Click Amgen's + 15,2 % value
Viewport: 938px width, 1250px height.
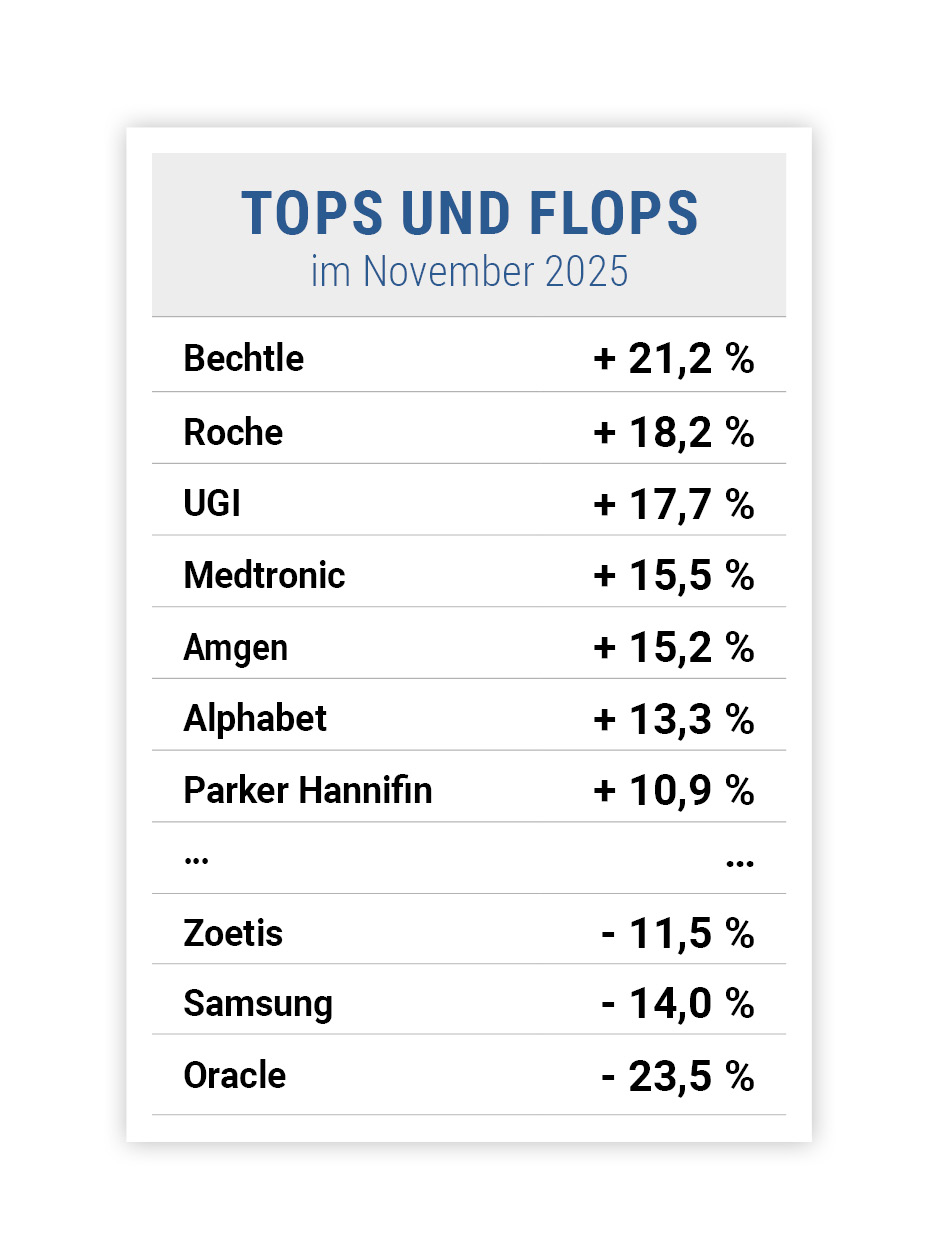673,648
